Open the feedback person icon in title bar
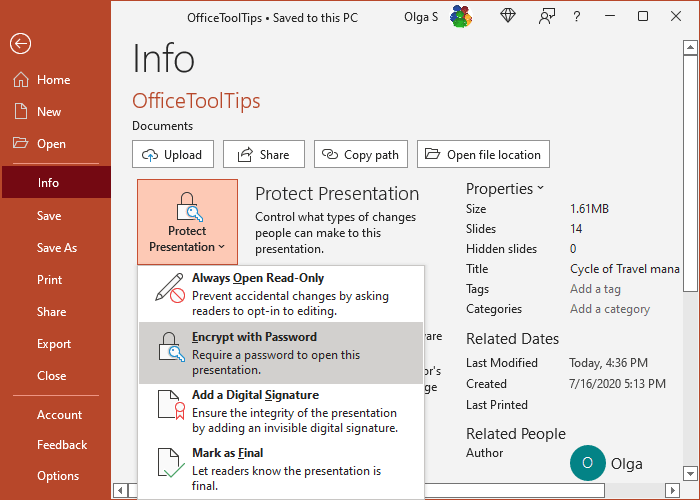The width and height of the screenshot is (700, 500). [x=547, y=16]
